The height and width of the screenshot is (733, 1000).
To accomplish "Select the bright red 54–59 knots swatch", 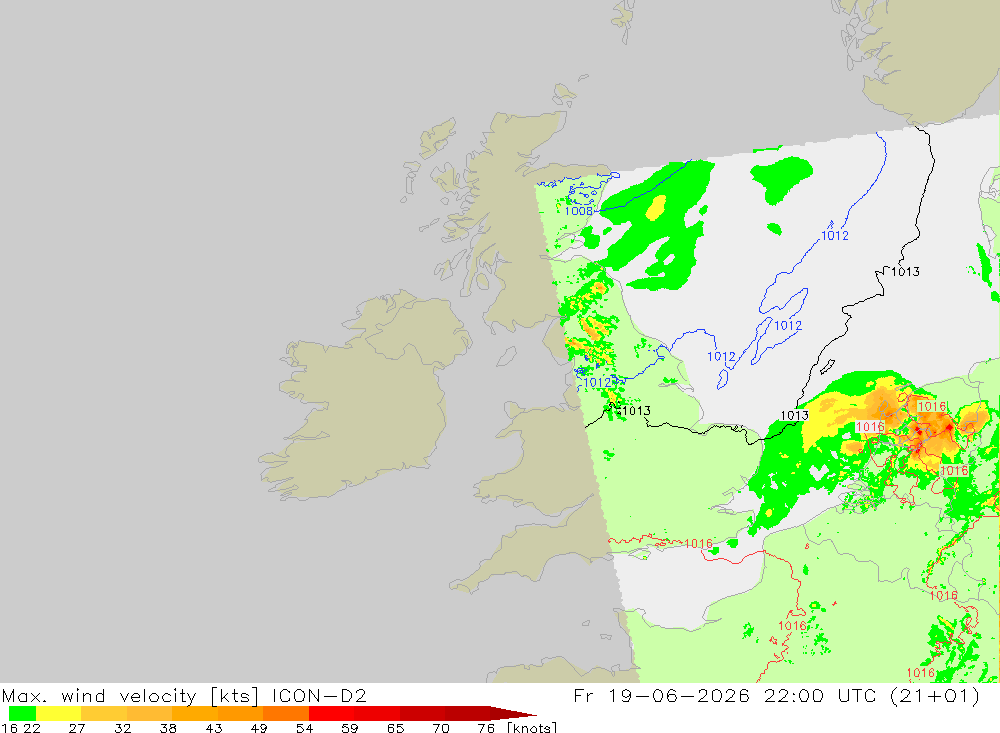I will 331,713.
